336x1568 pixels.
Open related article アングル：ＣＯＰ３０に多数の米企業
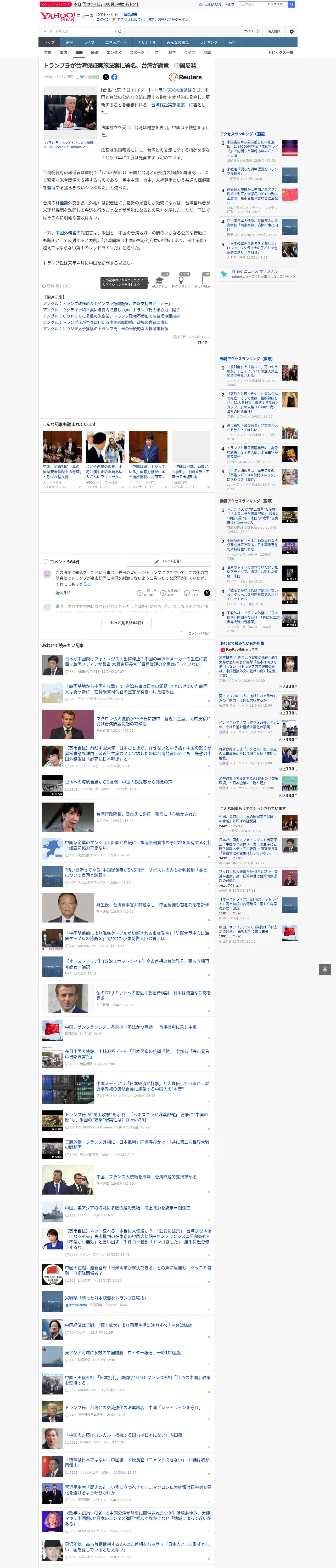[x=111, y=316]
